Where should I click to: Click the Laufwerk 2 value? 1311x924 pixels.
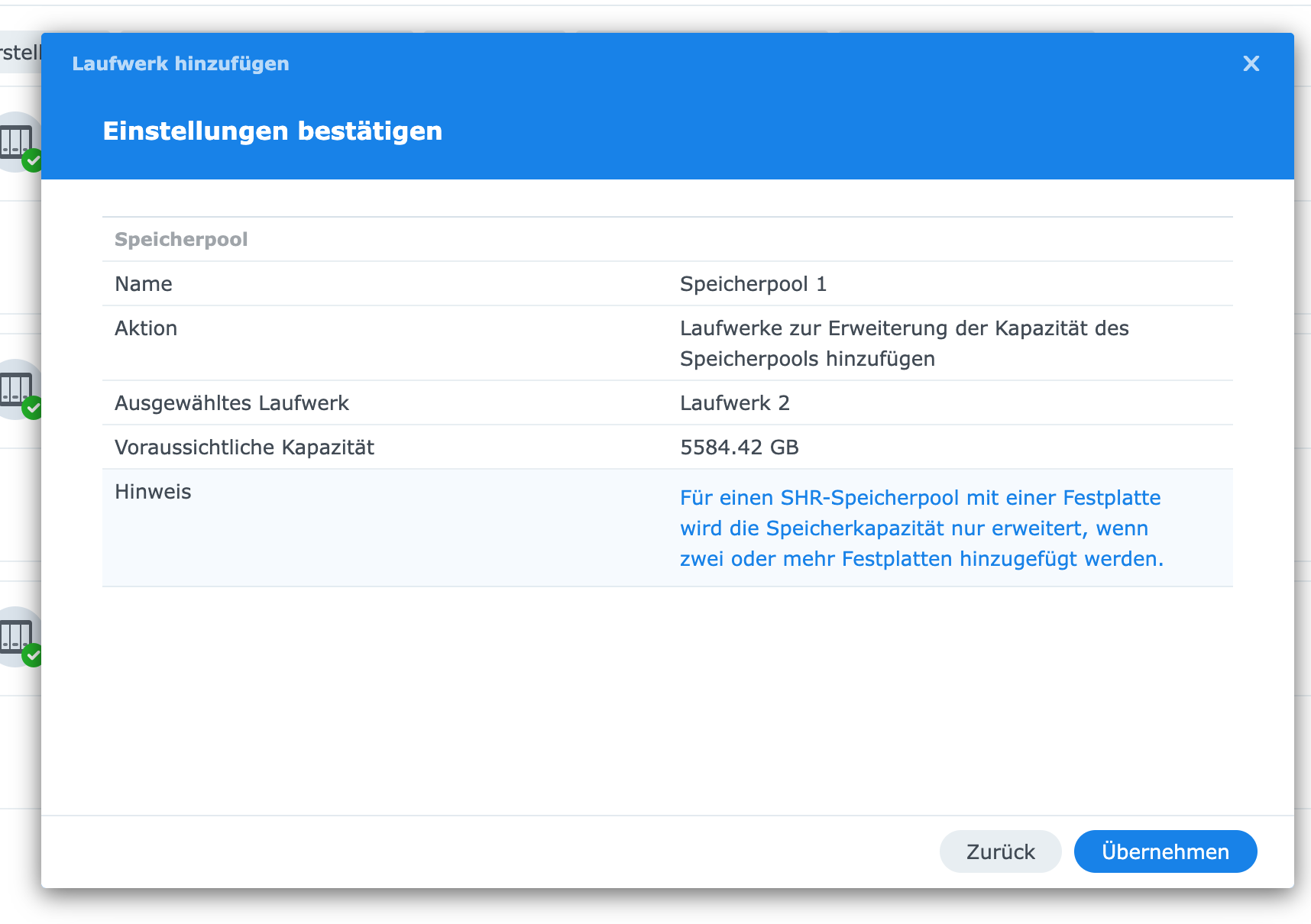735,403
